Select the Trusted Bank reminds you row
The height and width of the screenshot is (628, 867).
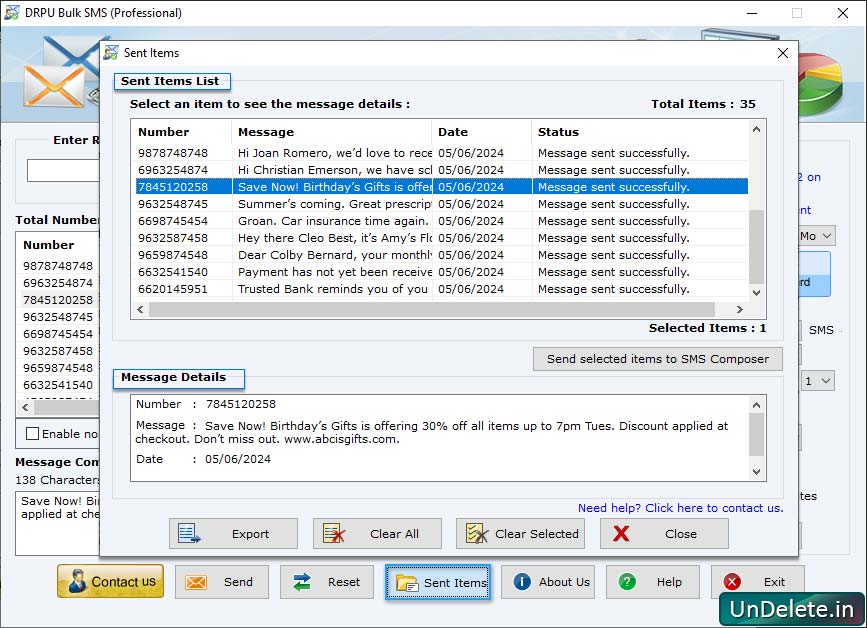coord(442,289)
